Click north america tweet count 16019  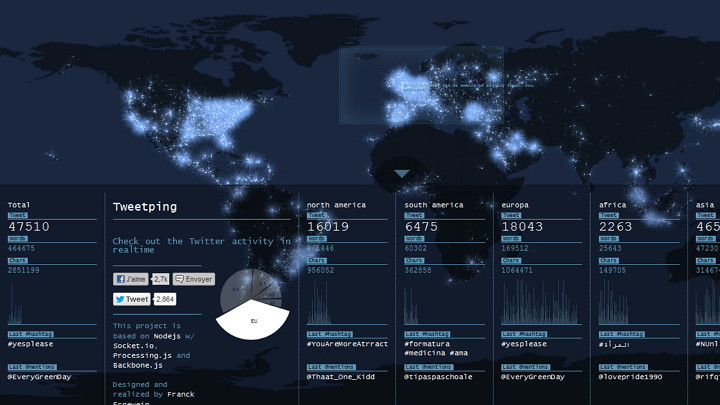pyautogui.click(x=328, y=226)
